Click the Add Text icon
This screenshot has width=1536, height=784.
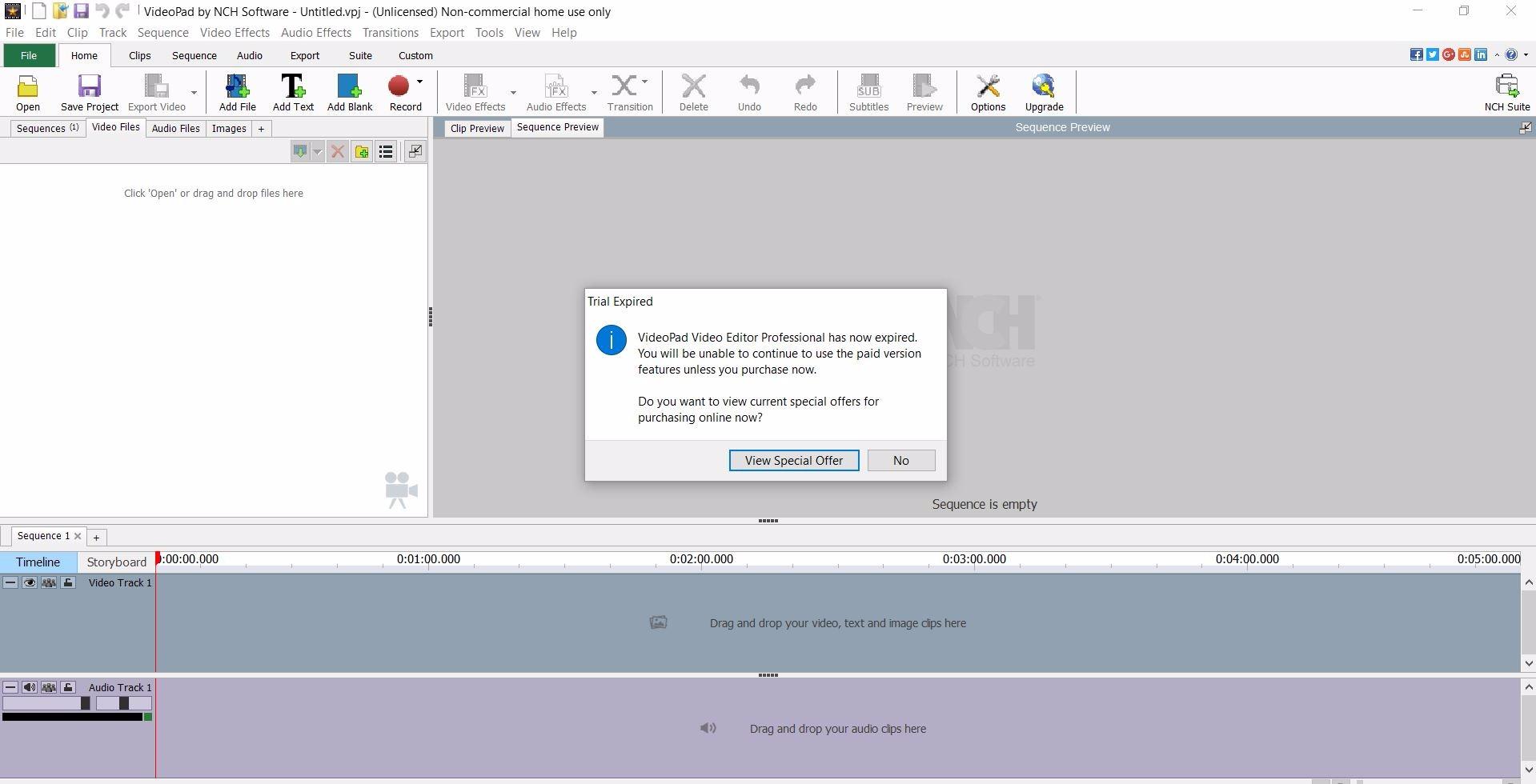click(x=293, y=86)
